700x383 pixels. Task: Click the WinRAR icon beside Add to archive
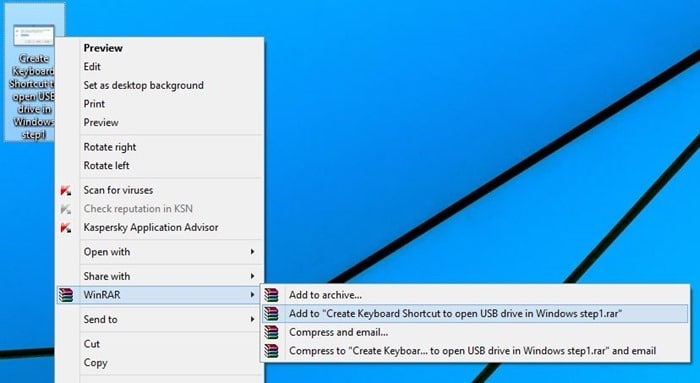tap(271, 295)
